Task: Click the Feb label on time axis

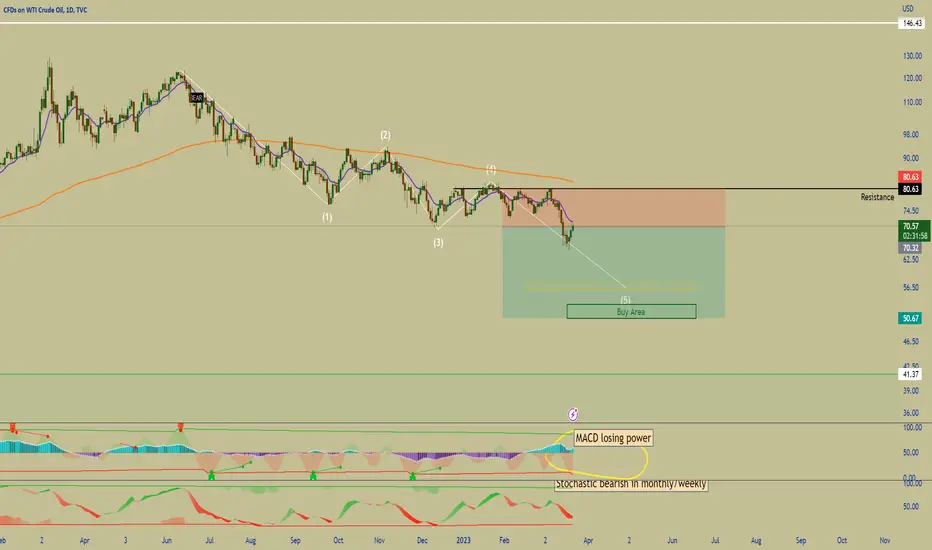Action: 504,540
